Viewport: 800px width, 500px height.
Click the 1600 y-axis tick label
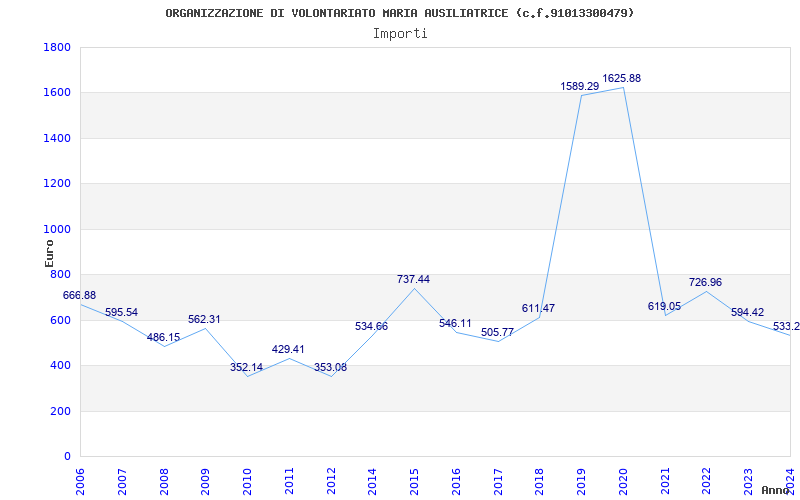pos(57,93)
